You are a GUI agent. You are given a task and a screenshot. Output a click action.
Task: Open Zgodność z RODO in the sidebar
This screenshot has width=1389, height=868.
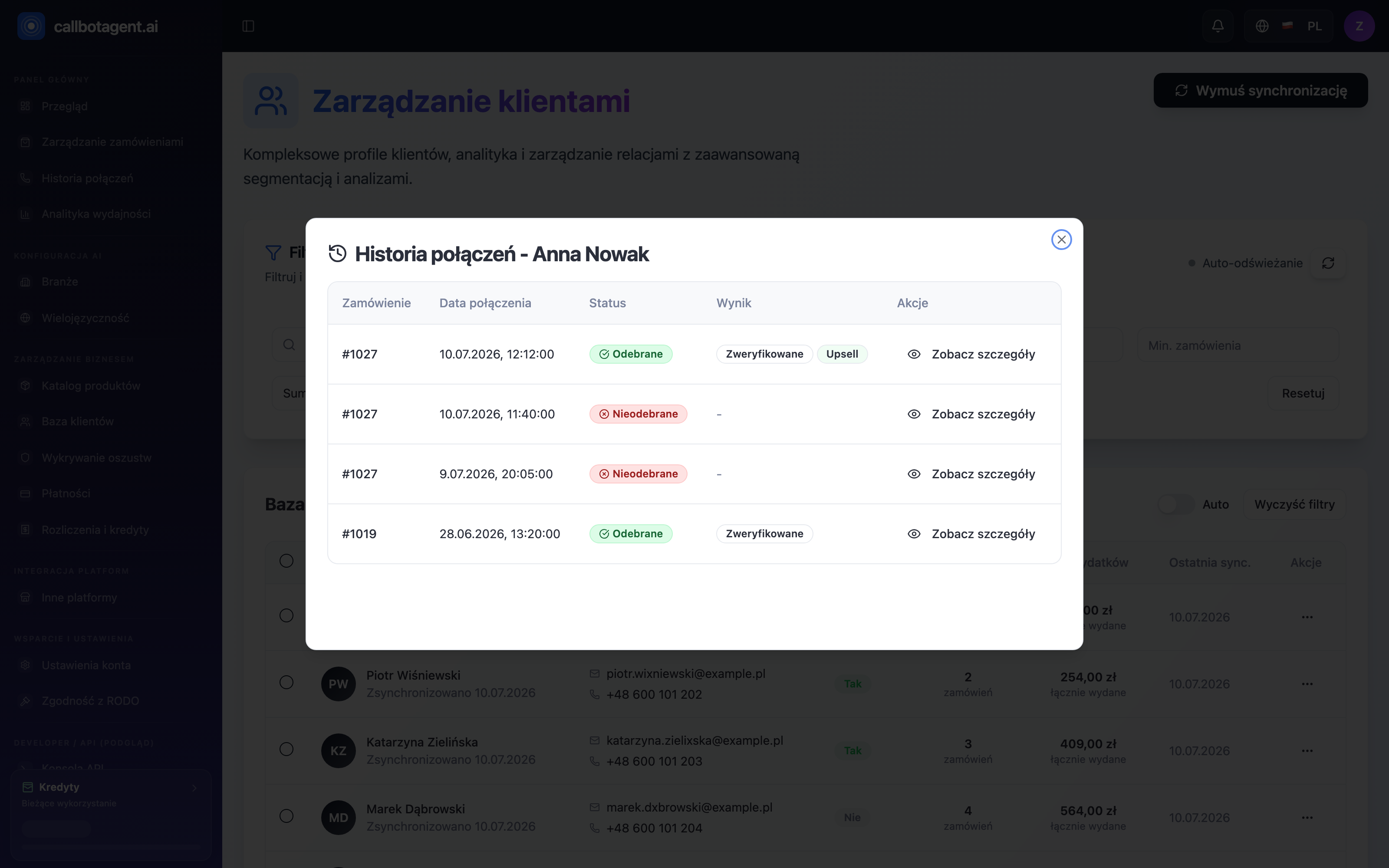(x=111, y=700)
